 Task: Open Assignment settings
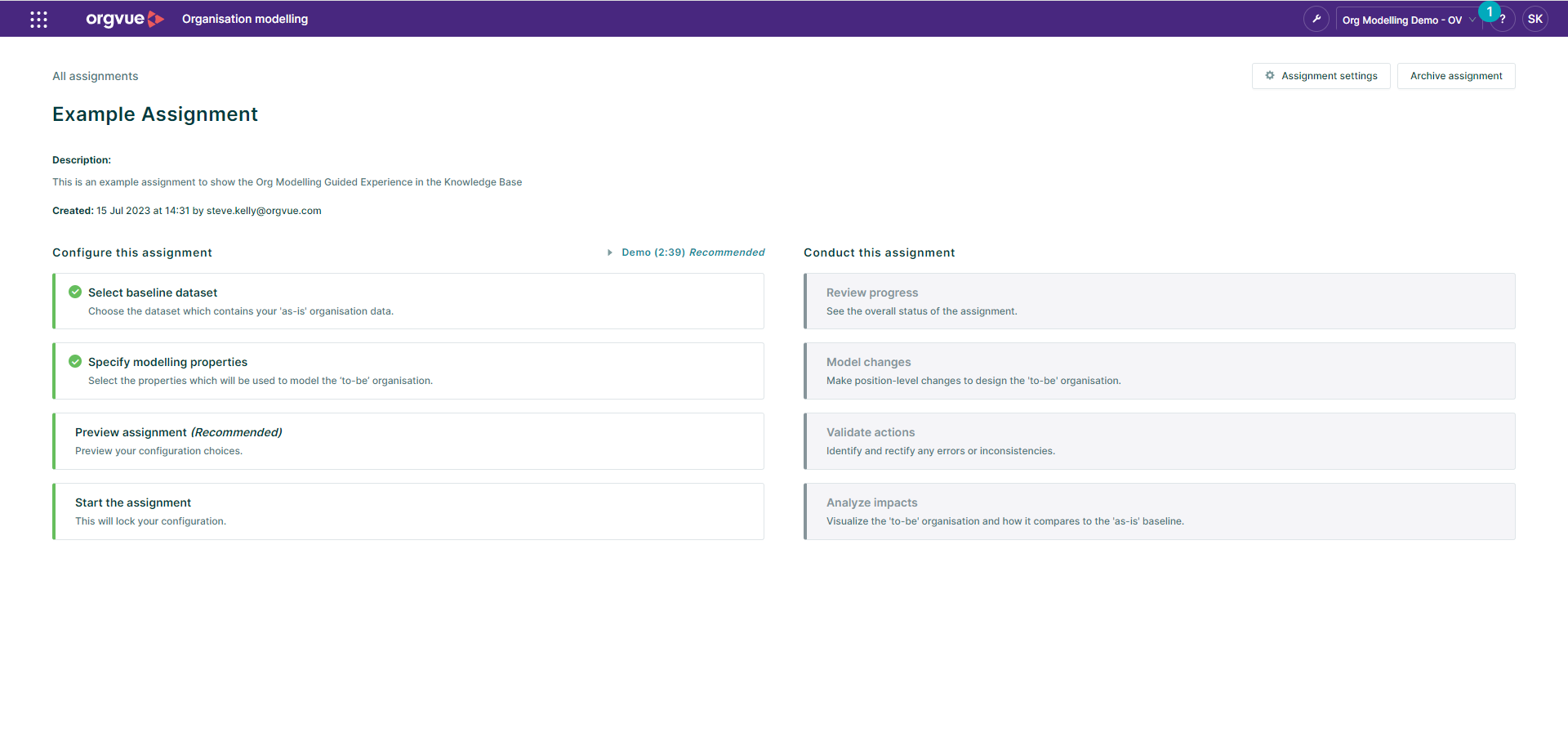(x=1321, y=76)
